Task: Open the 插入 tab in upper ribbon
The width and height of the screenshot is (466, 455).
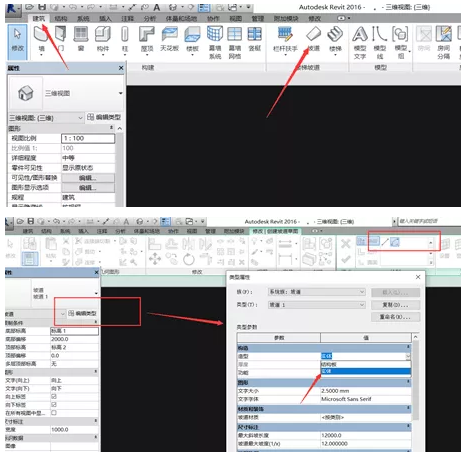Action: [105, 19]
